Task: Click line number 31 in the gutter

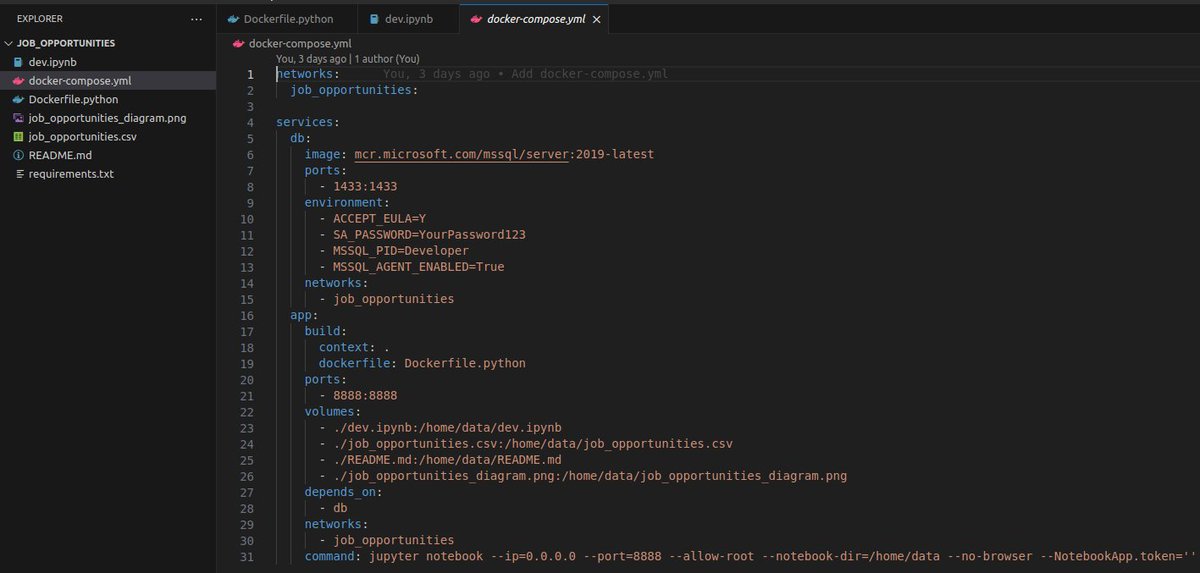Action: pyautogui.click(x=247, y=556)
